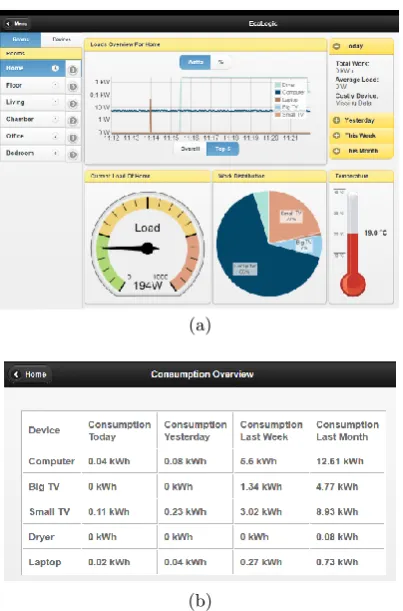
Task: Expand the Last Month statistics section
Action: [361, 151]
